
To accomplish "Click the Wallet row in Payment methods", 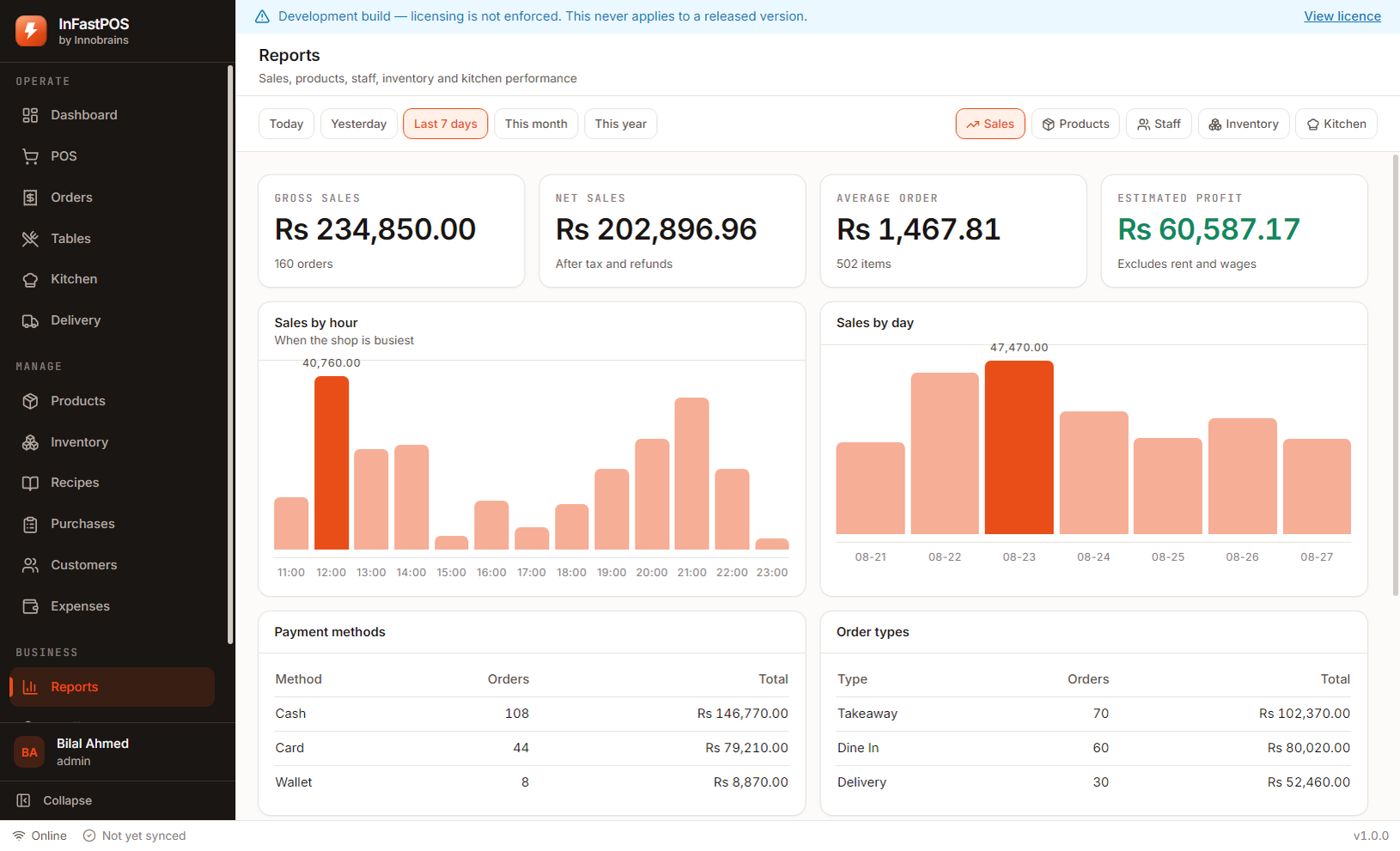I will click(x=532, y=782).
